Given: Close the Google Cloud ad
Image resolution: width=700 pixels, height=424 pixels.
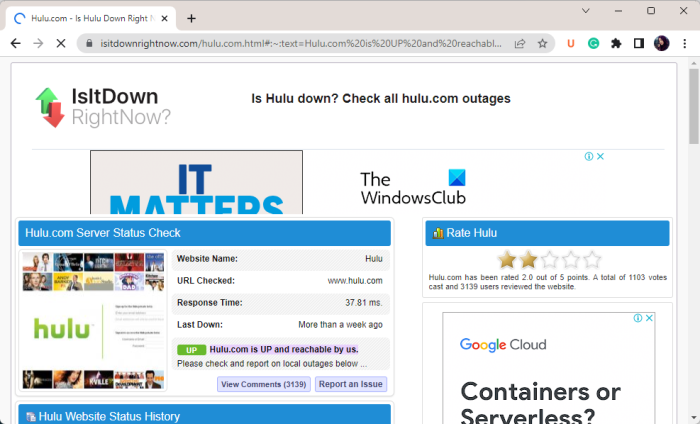Looking at the screenshot, I should tap(650, 318).
